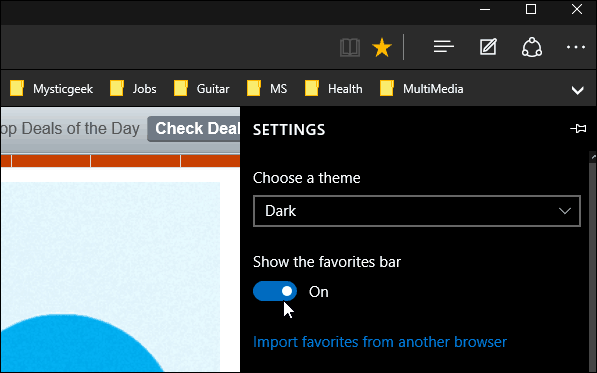Screen dimensions: 597x373
Task: Open the Health favorites folder
Action: [x=334, y=89]
